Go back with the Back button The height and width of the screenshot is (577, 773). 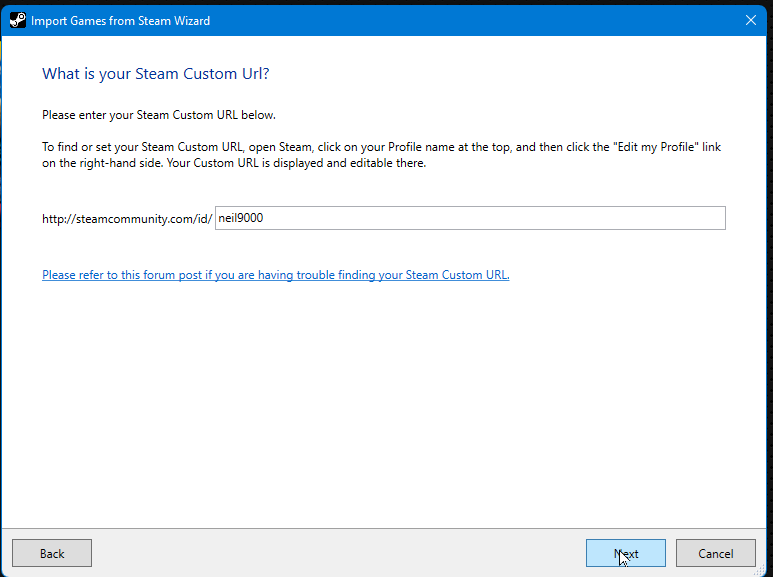pos(52,553)
